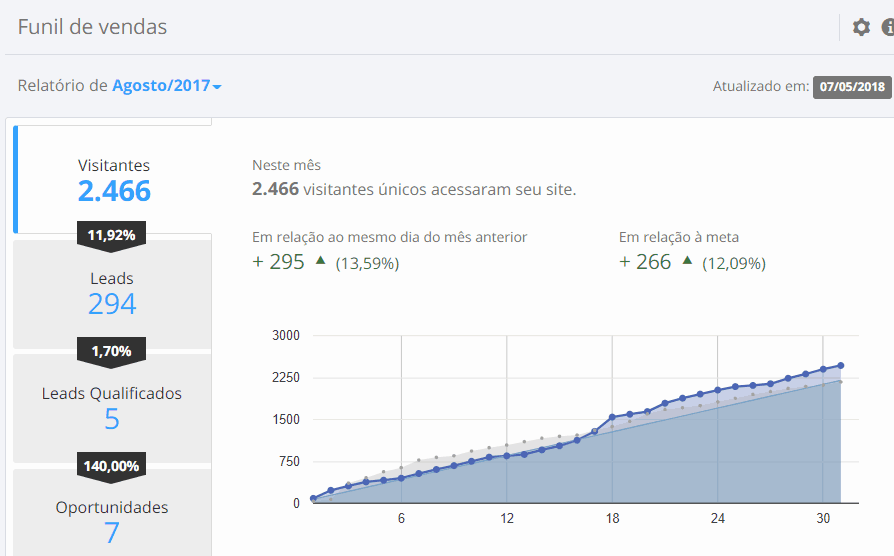Click the info icon beside the gear
This screenshot has width=894, height=556.
[888, 27]
